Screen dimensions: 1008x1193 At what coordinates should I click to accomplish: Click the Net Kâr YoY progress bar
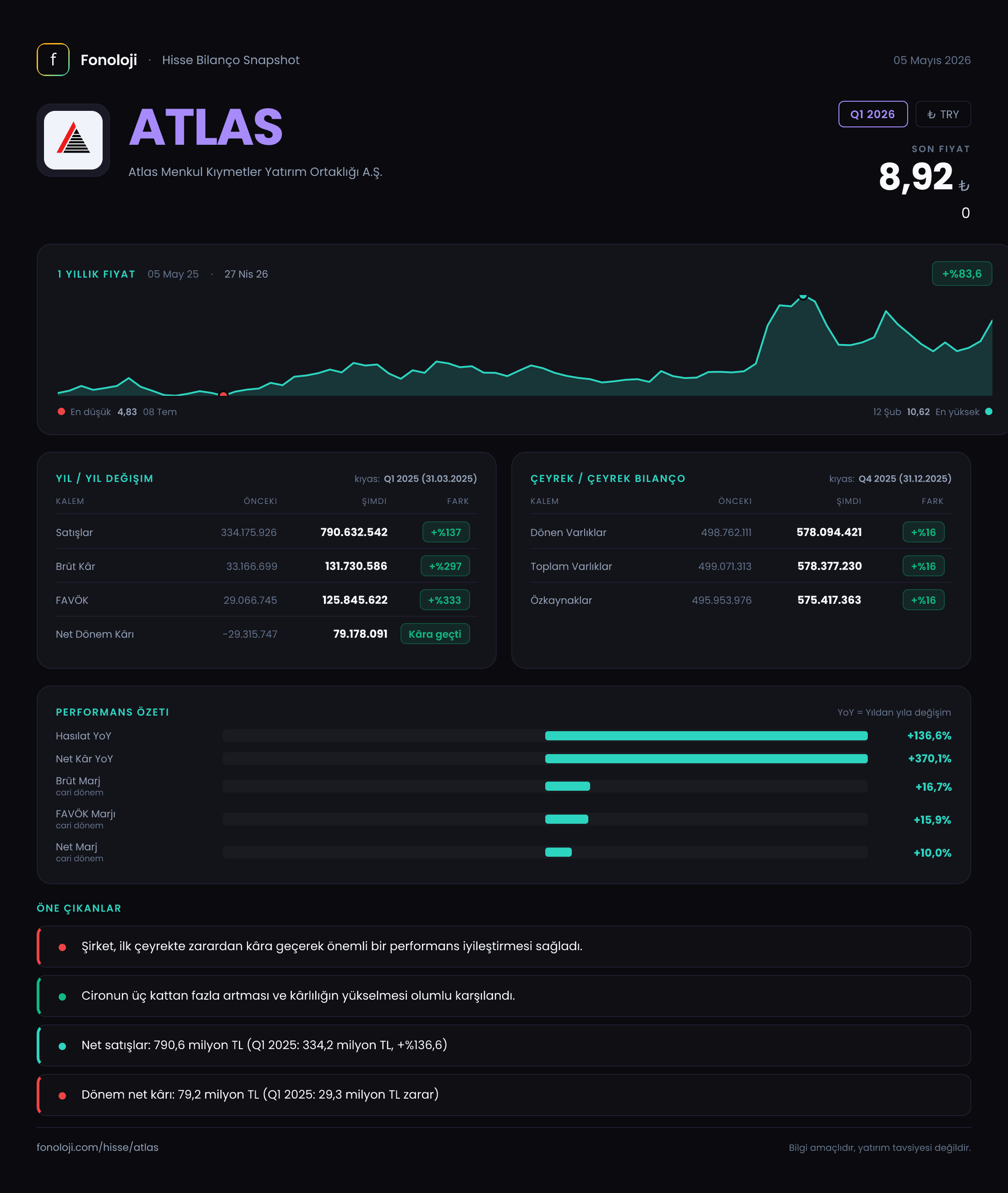(545, 759)
